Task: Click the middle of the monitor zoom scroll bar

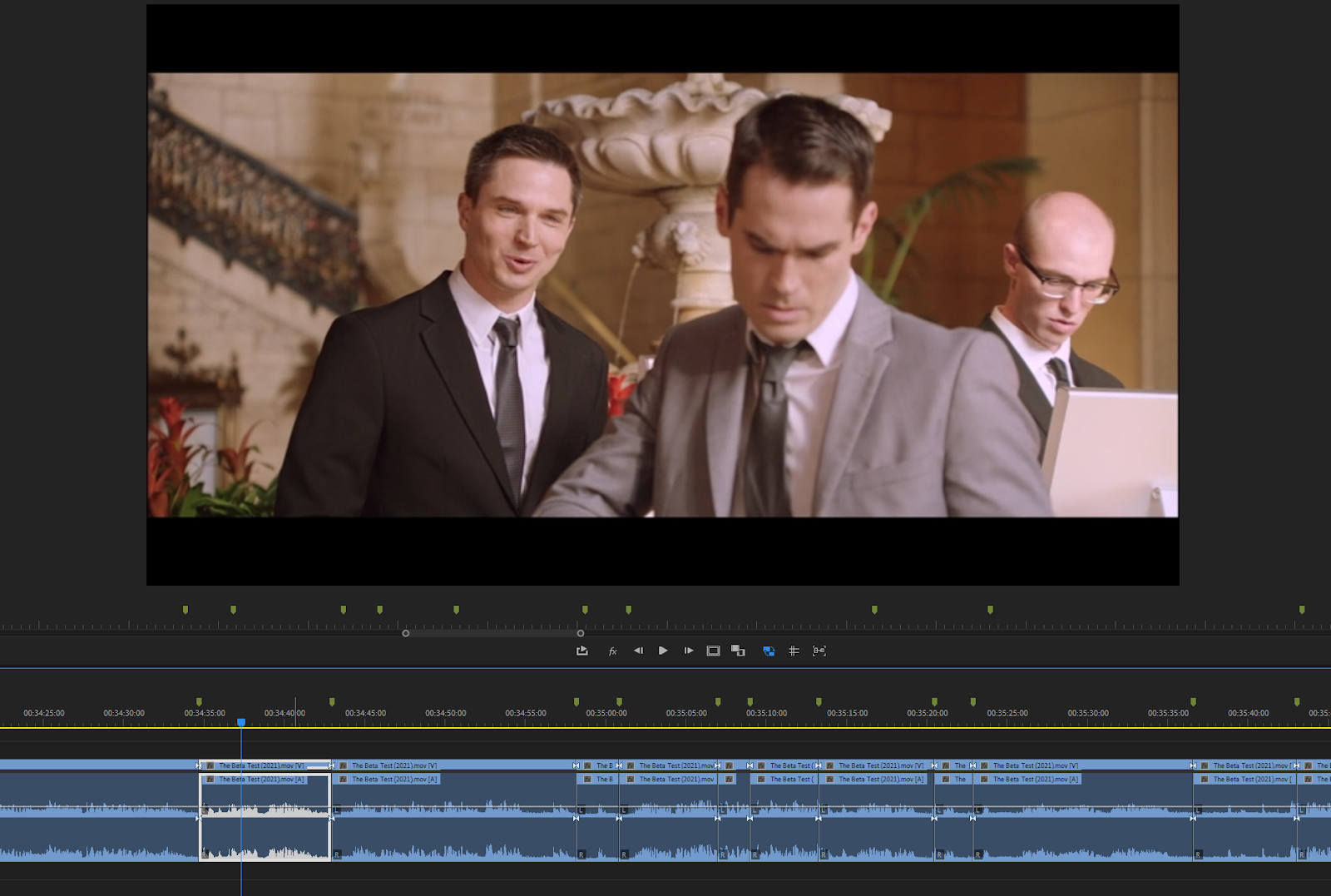Action: pos(493,633)
